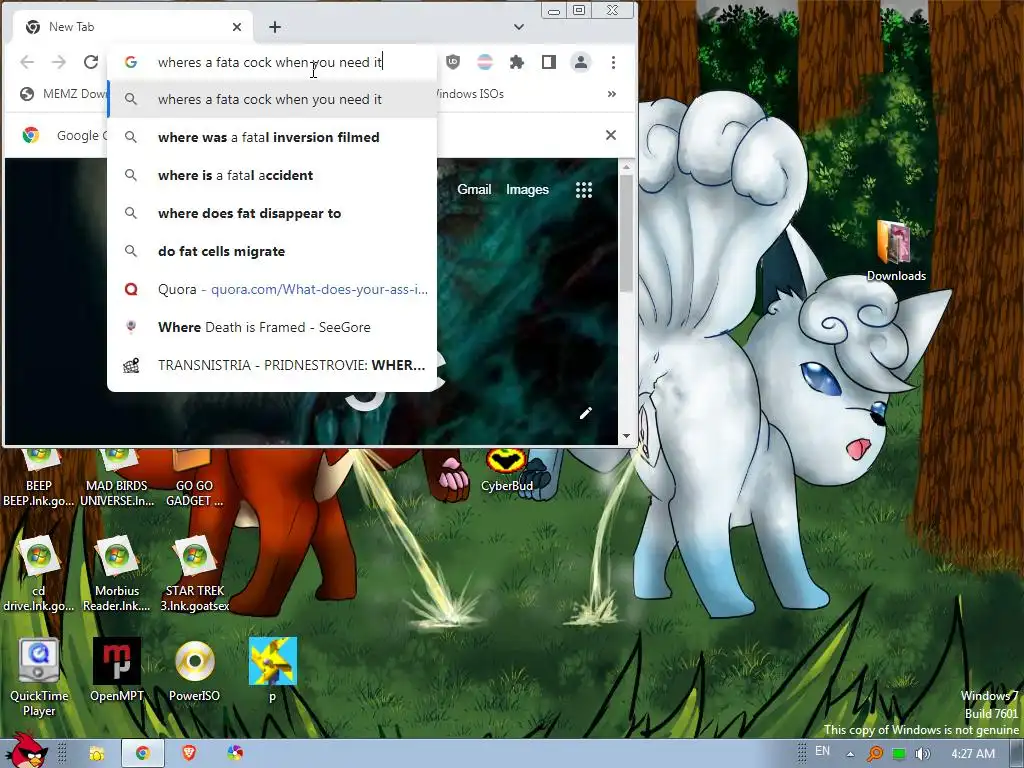This screenshot has width=1024, height=768.
Task: Select the 'where was a fatal inversion filmed' suggestion
Action: pos(272,137)
